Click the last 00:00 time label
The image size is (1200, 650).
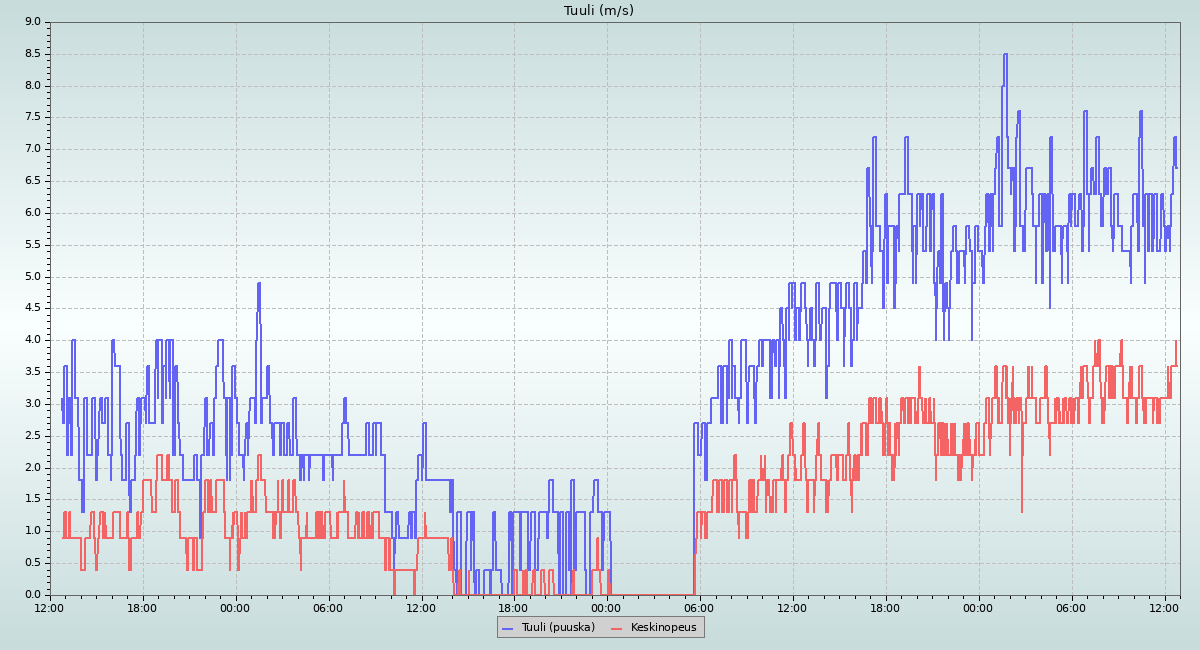(x=978, y=607)
